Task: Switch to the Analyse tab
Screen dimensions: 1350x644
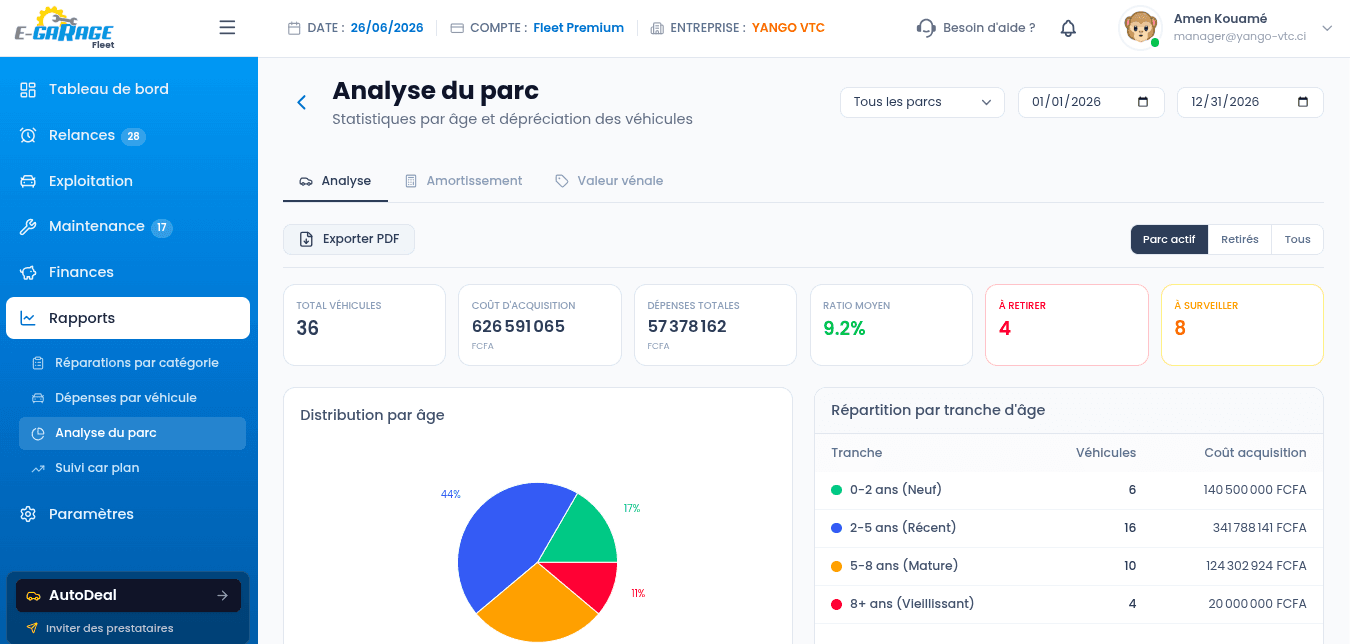Action: click(335, 181)
